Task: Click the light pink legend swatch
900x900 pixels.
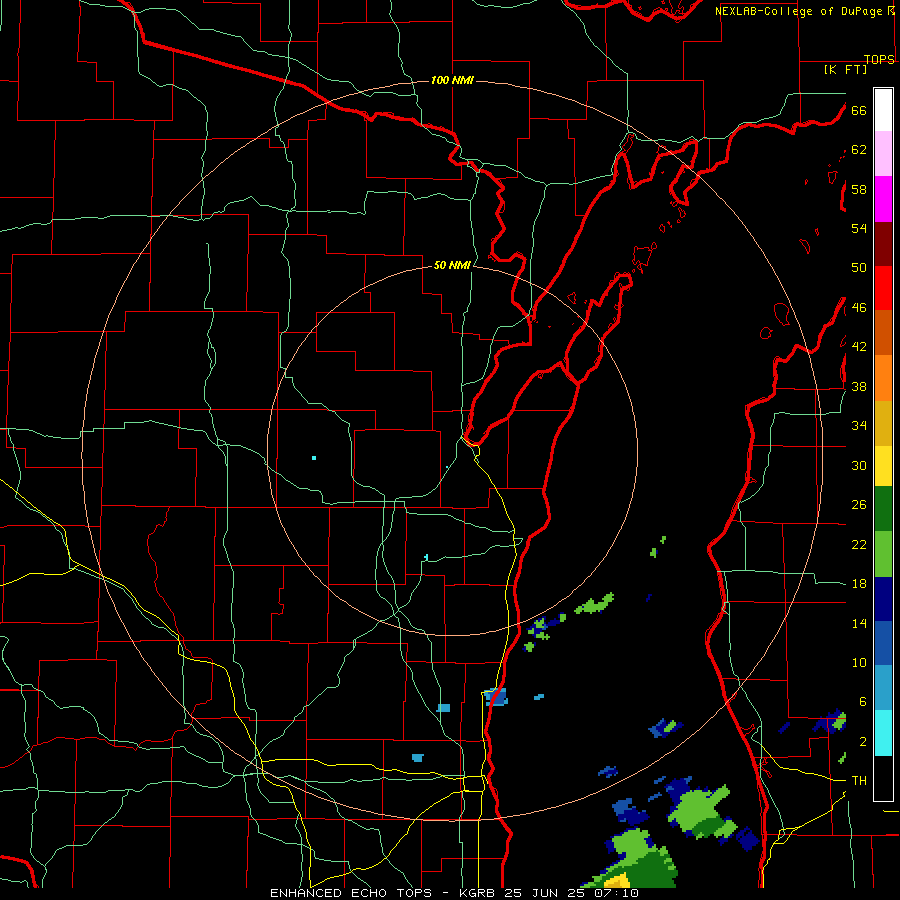Action: [883, 153]
